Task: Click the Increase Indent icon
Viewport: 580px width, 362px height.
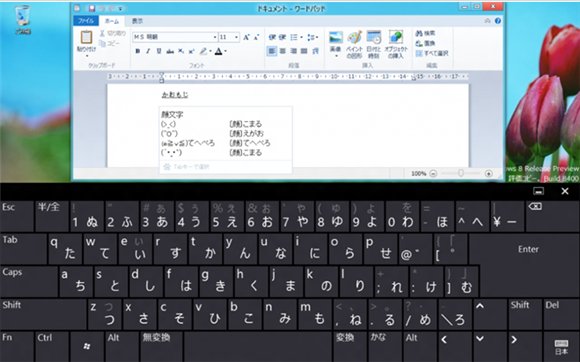Action: click(282, 37)
